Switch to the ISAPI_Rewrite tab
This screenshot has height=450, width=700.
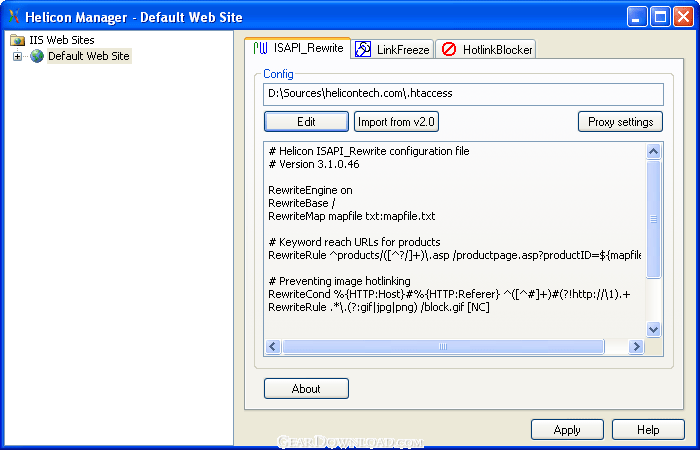point(297,48)
